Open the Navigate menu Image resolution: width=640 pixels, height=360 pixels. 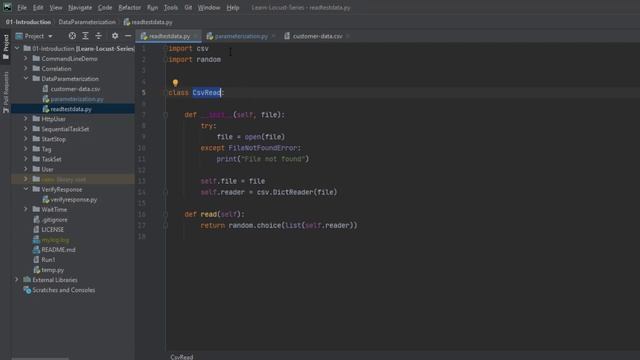tap(80, 8)
